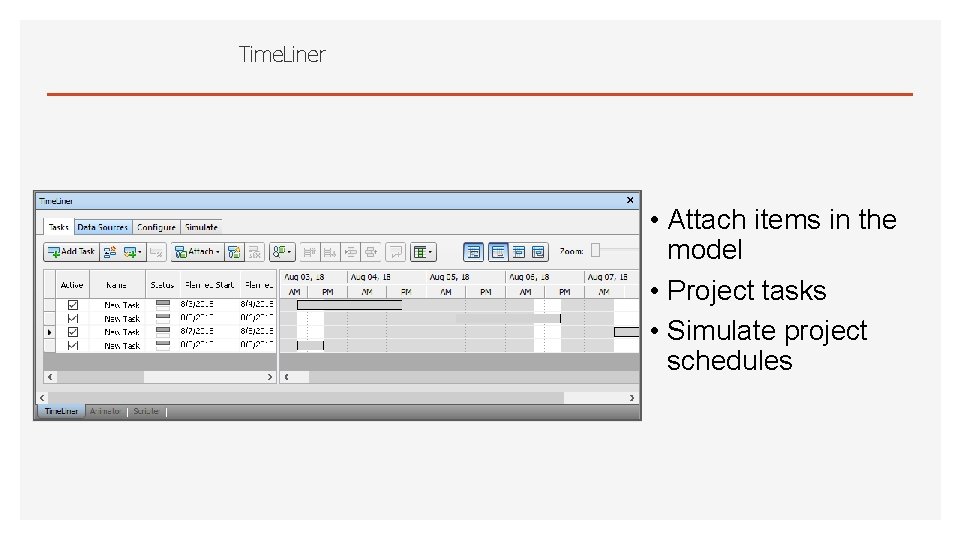Open the Attach dropdown

(197, 252)
